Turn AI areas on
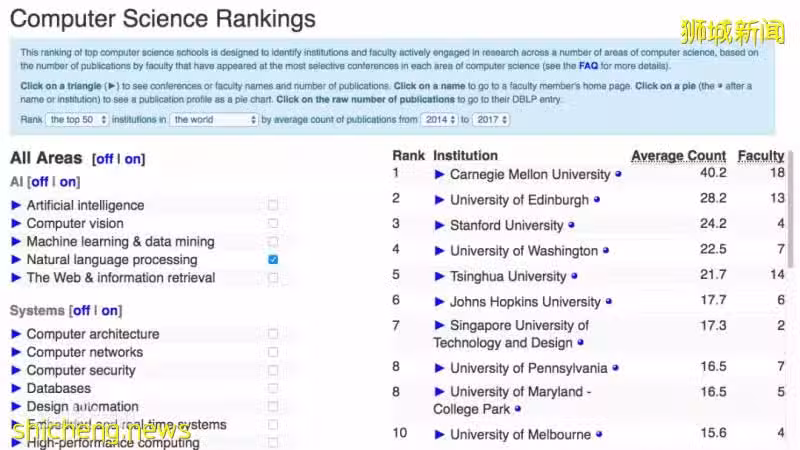Image resolution: width=800 pixels, height=450 pixels. point(67,182)
